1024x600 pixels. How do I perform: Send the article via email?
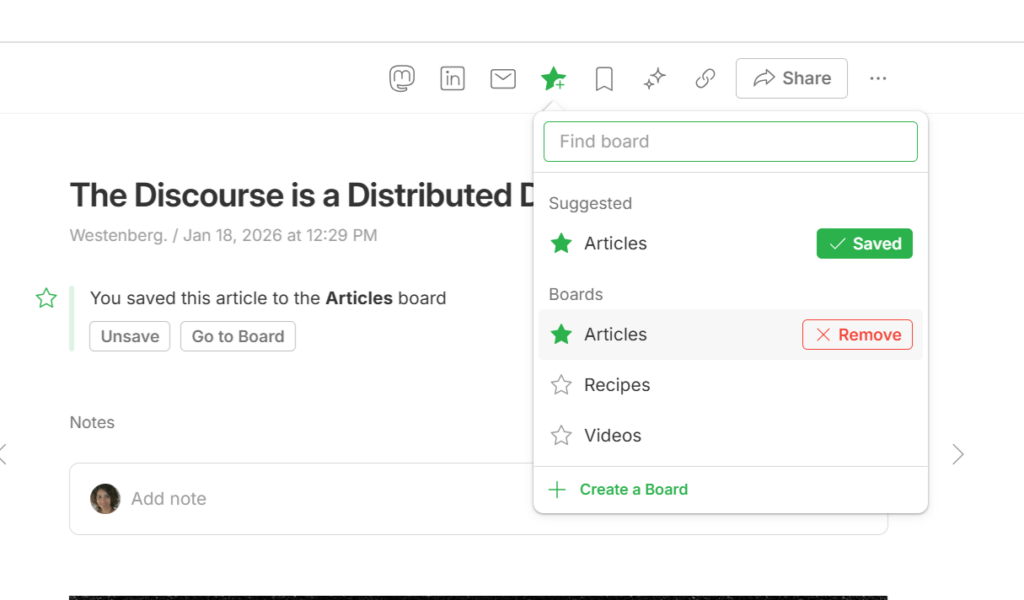pyautogui.click(x=502, y=78)
